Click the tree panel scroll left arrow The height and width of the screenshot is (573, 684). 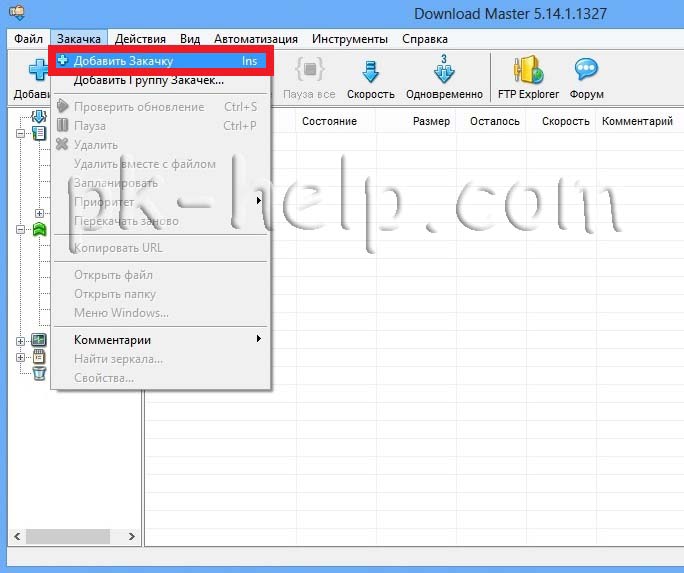coord(17,536)
